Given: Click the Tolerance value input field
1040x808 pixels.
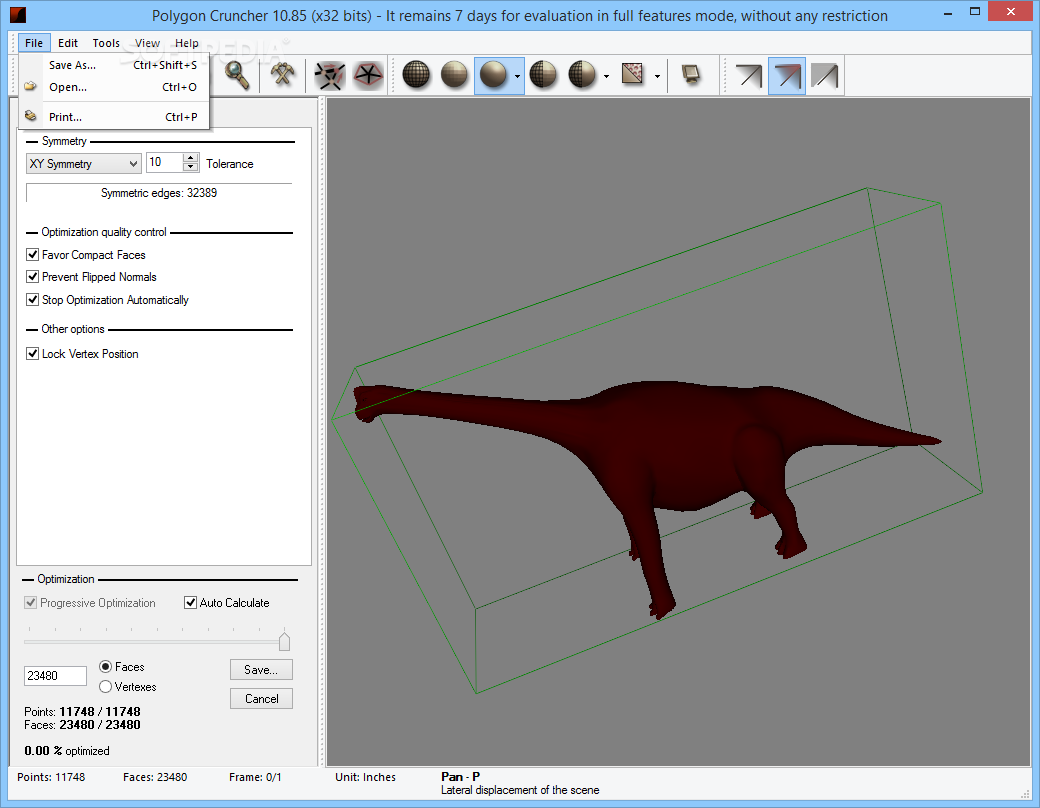Looking at the screenshot, I should (164, 163).
